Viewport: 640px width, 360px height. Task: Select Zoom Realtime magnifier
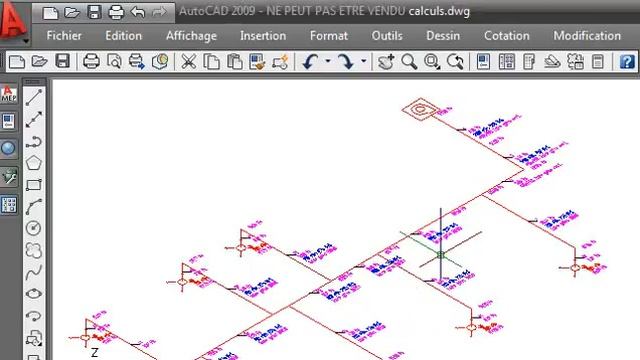[409, 62]
